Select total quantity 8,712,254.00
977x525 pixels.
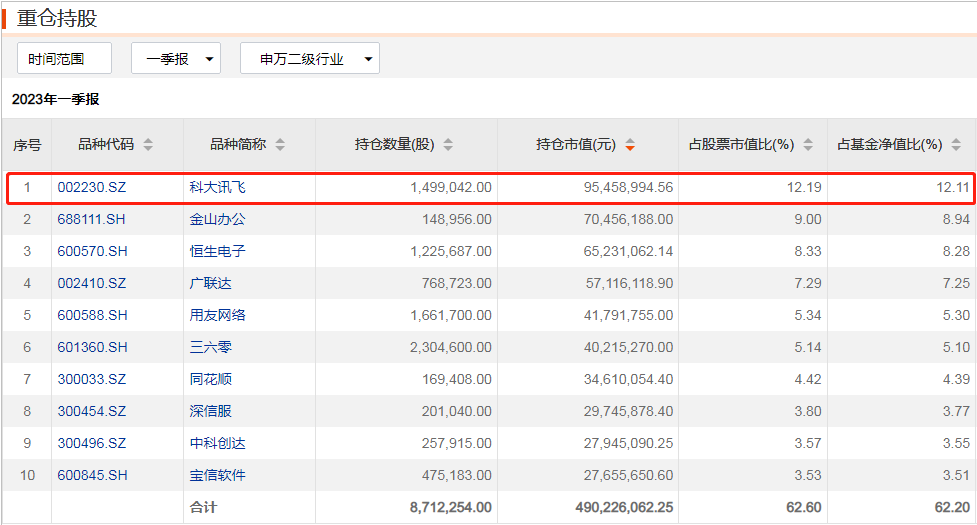tap(450, 508)
